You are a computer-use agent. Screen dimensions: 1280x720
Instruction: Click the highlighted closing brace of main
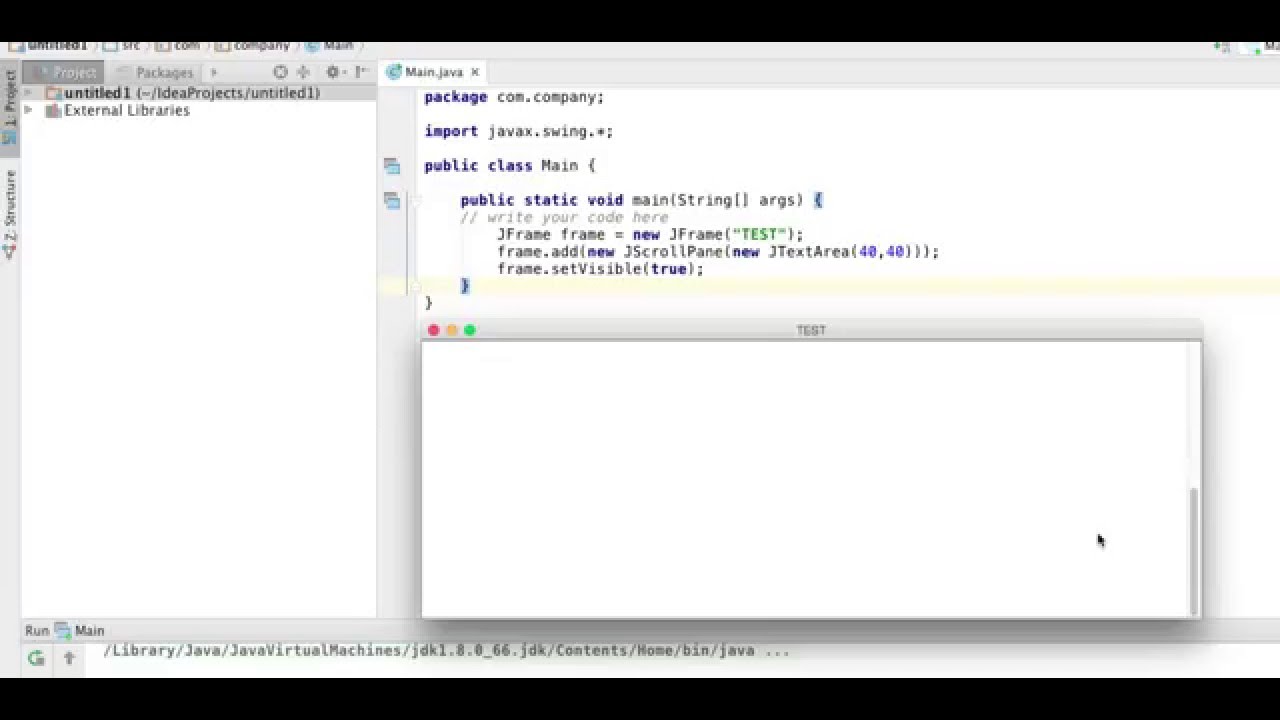click(465, 286)
